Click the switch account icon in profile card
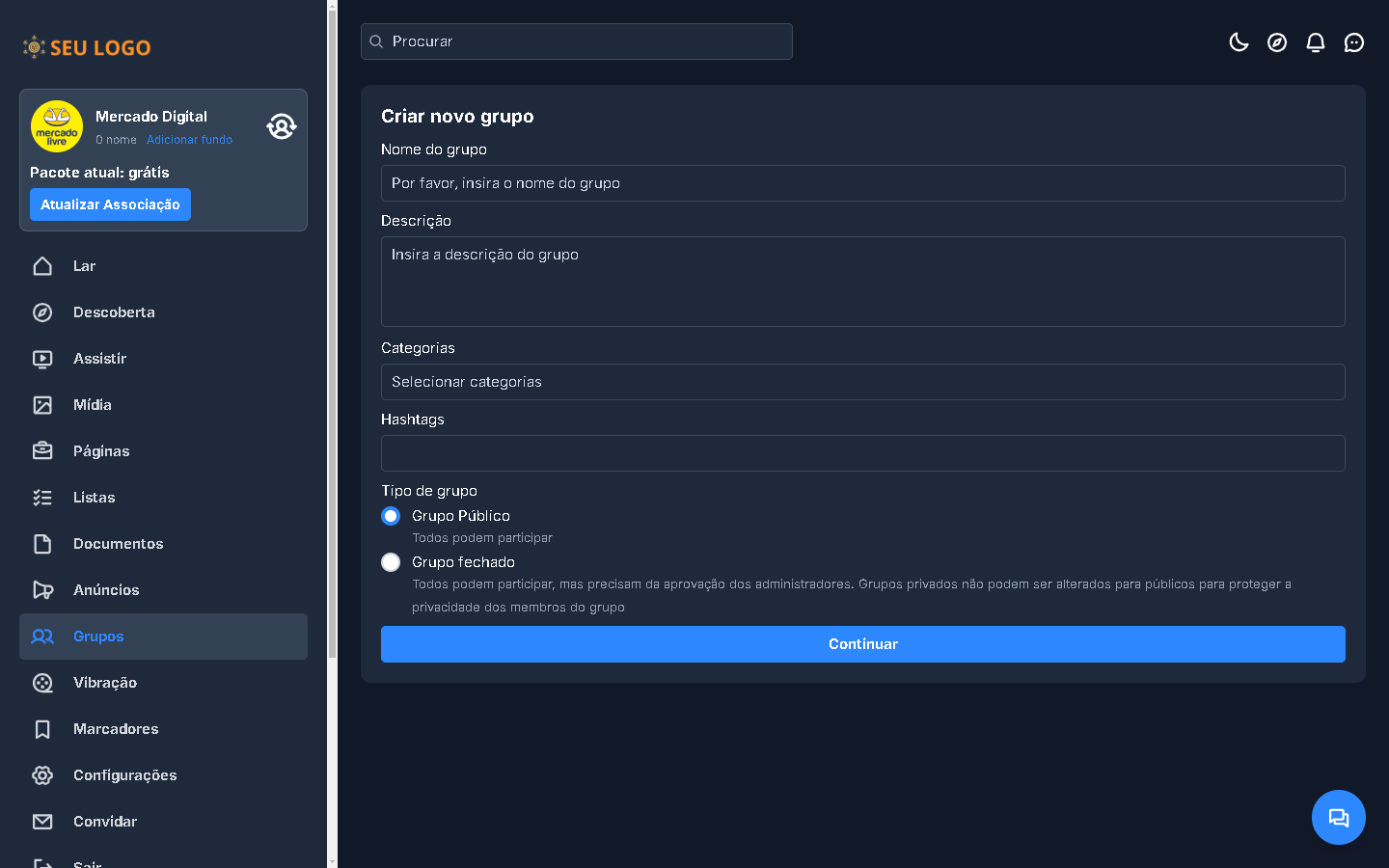 [282, 126]
